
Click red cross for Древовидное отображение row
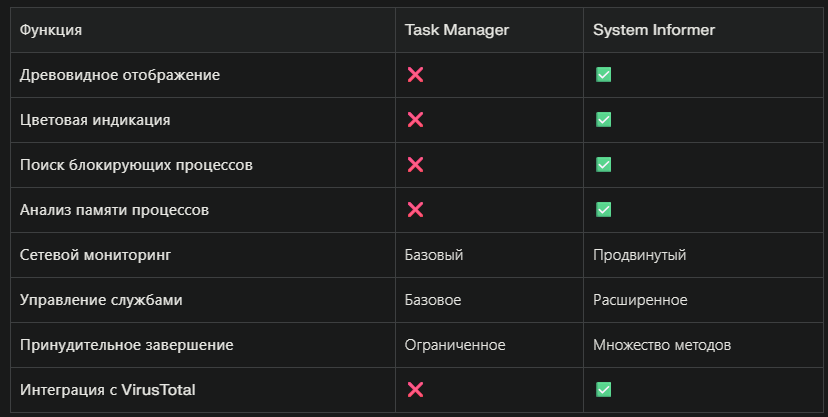pyautogui.click(x=415, y=75)
